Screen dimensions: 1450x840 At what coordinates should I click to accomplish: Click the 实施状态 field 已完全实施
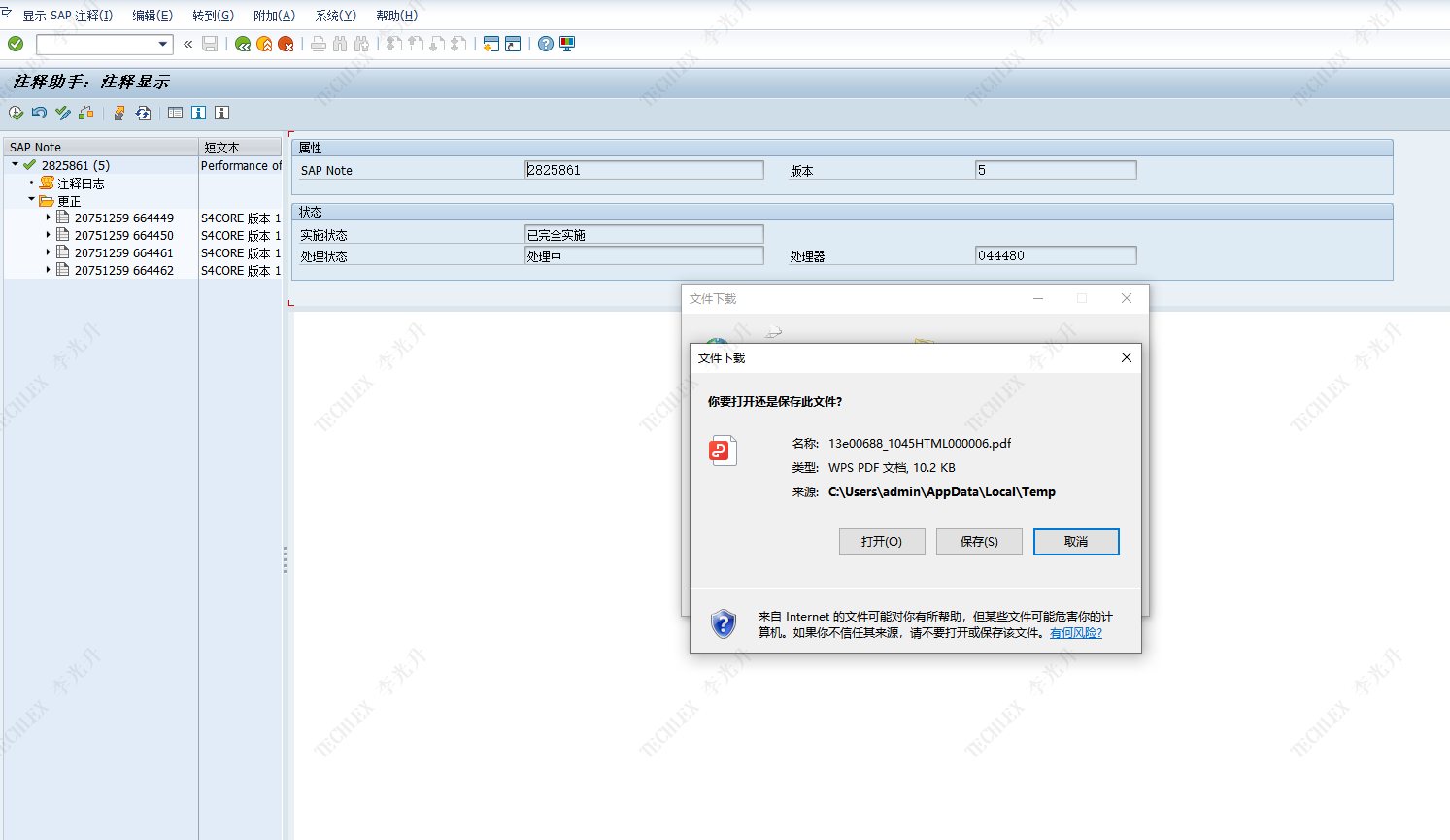[x=644, y=234]
